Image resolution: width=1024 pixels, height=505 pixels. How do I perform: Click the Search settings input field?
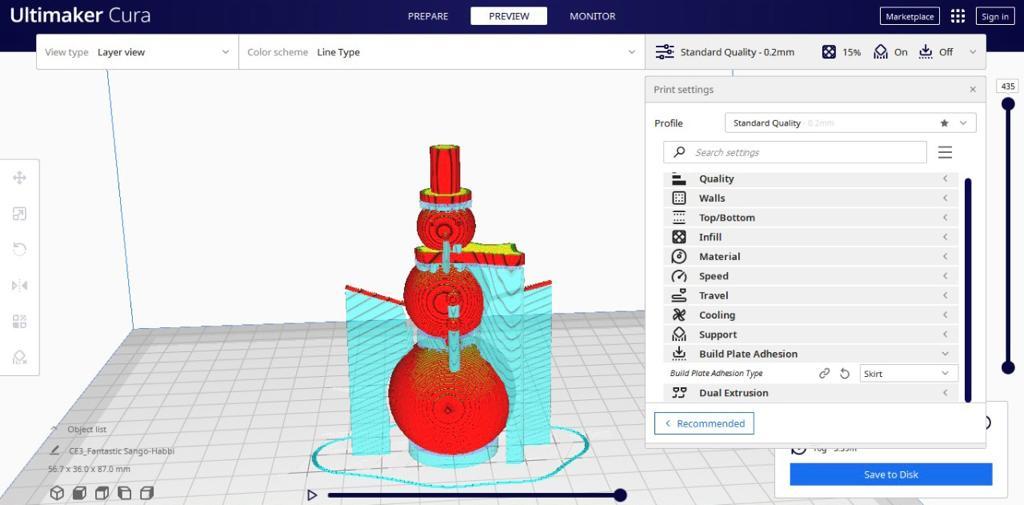click(795, 152)
